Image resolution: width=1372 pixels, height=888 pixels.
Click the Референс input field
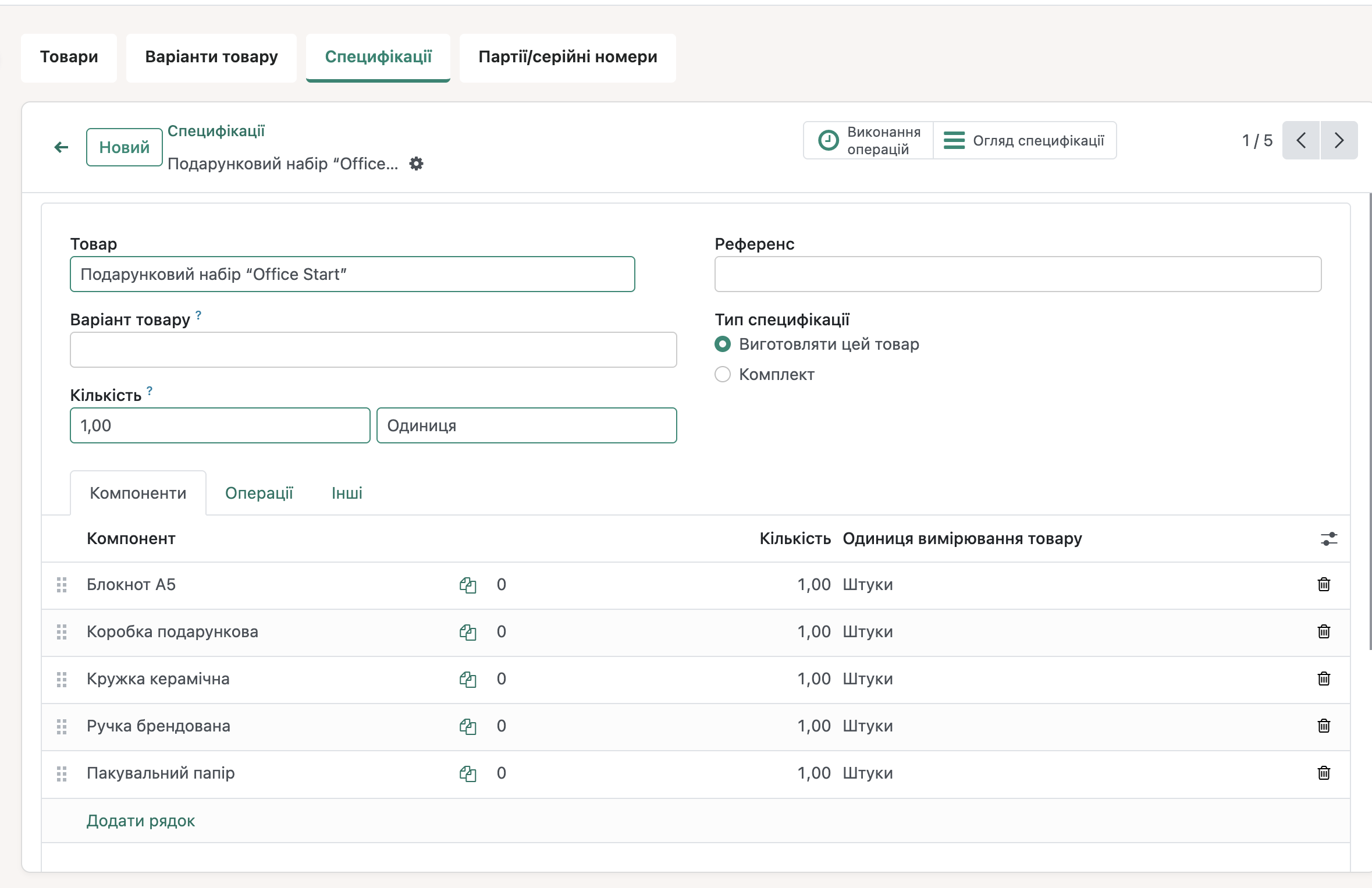click(x=1018, y=274)
